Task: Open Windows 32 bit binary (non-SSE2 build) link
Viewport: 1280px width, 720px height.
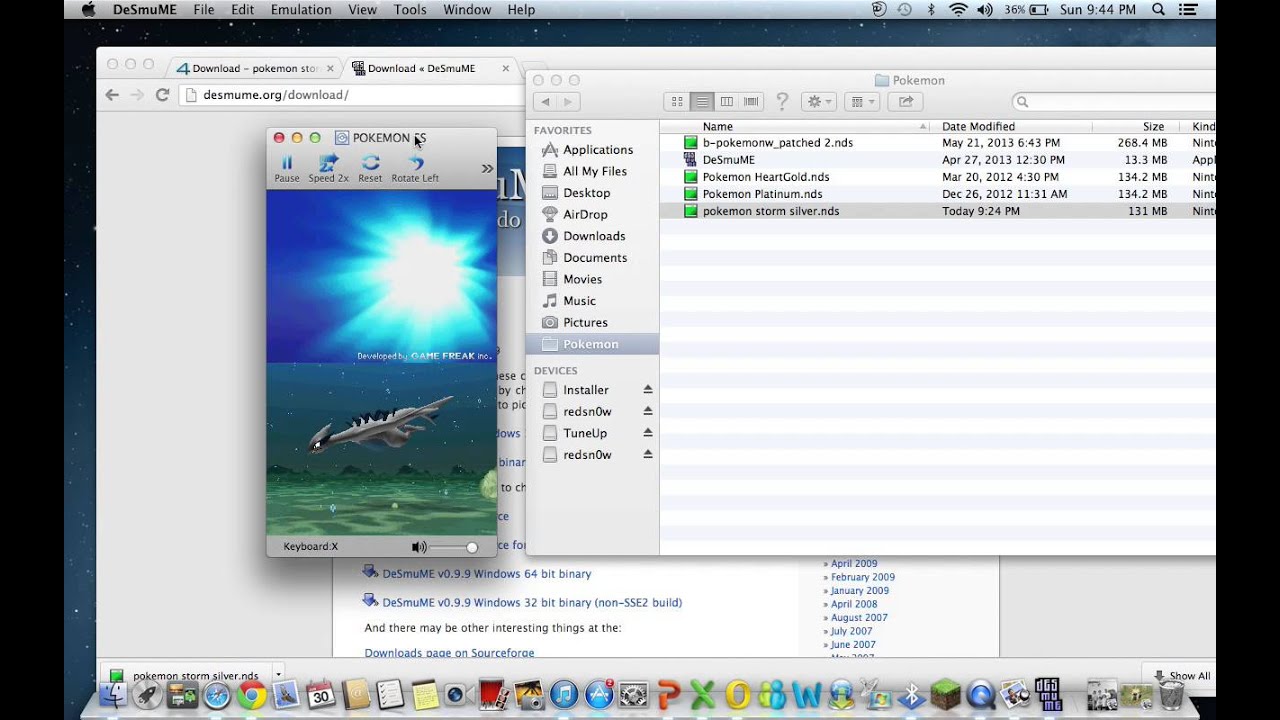Action: 532,603
